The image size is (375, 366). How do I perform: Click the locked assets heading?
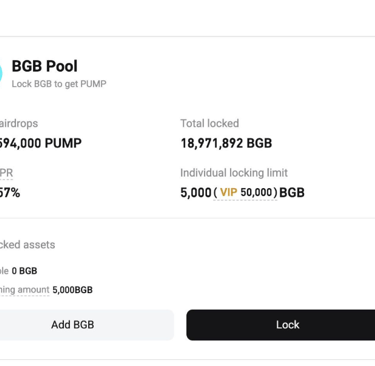[28, 245]
